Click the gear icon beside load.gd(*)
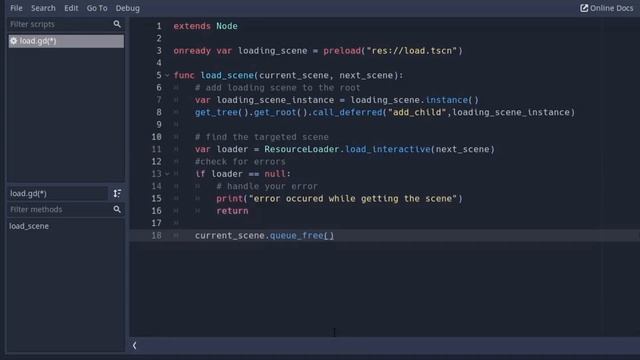 click(x=13, y=41)
